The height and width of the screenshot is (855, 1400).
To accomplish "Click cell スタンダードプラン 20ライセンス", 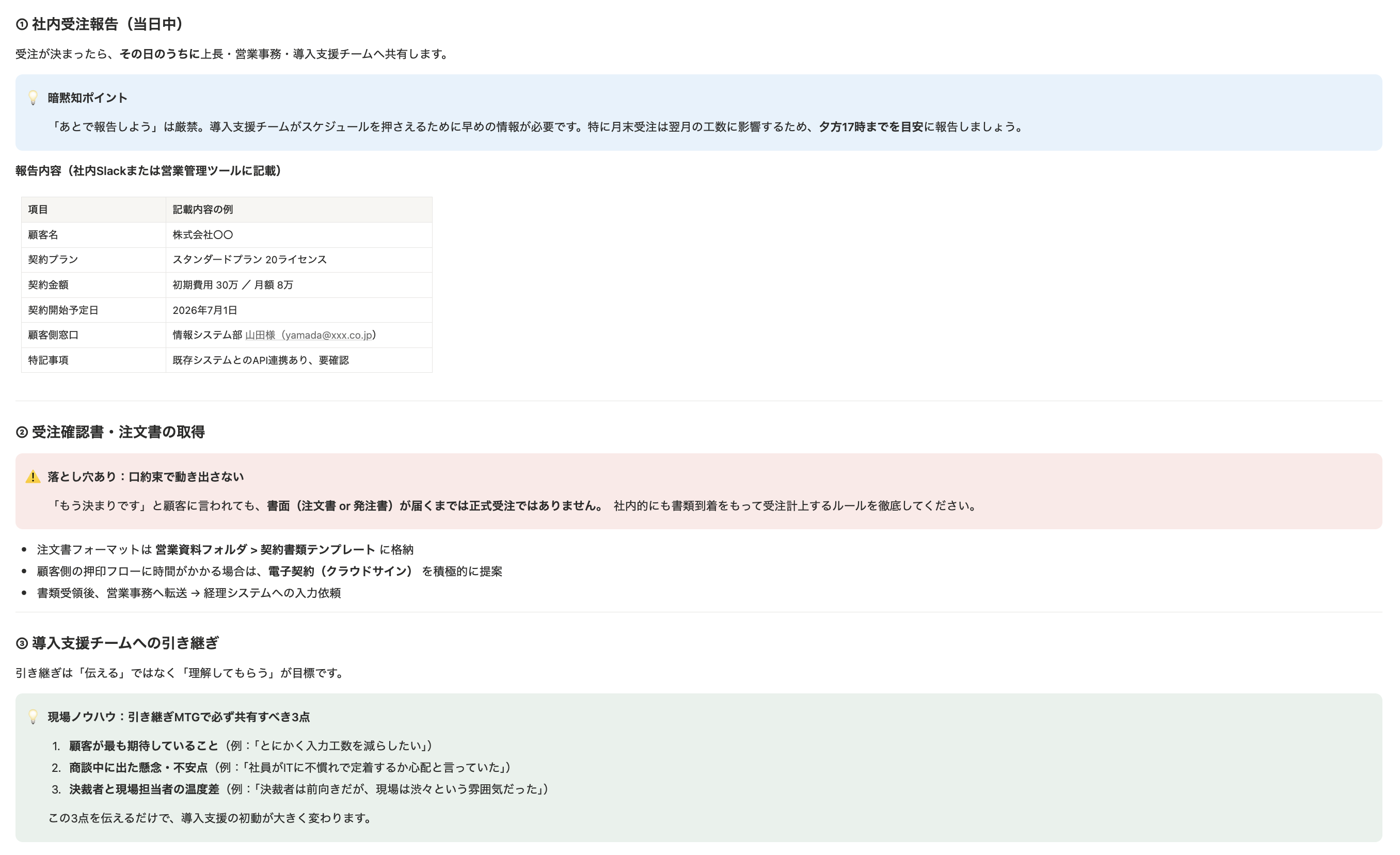I will click(299, 260).
